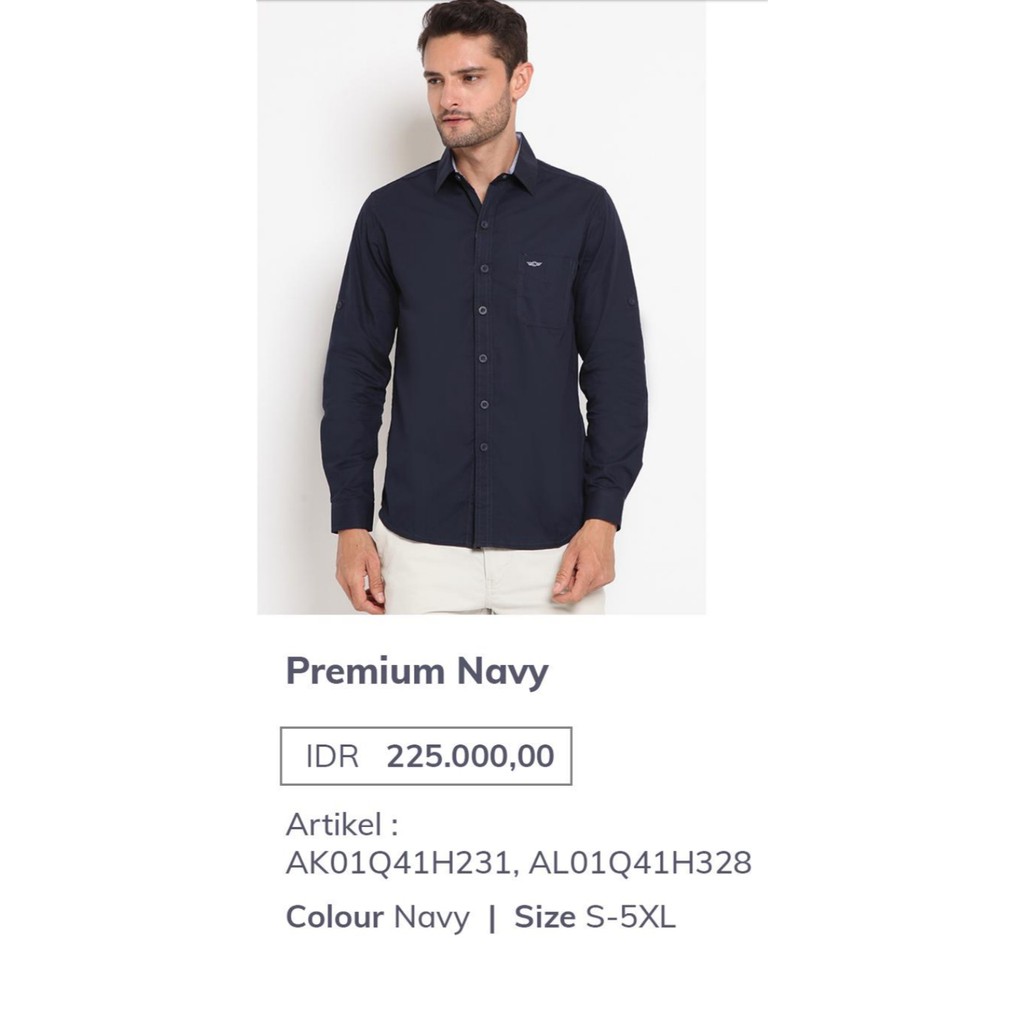Open the navy shirt product photo
The image size is (1024, 1024).
click(481, 307)
